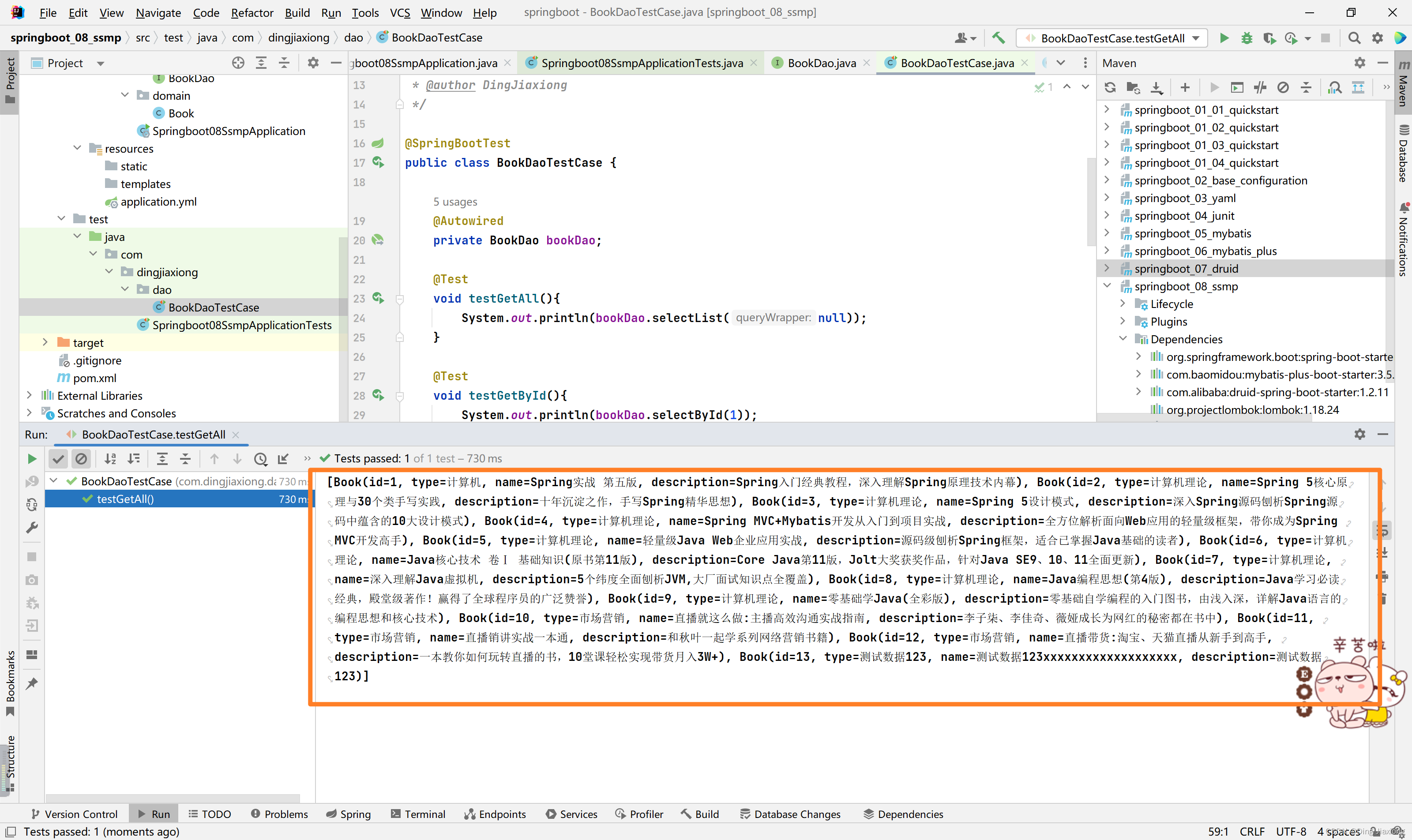Start debugging via the debug icon in toolbar
The image size is (1412, 840).
tap(1247, 38)
